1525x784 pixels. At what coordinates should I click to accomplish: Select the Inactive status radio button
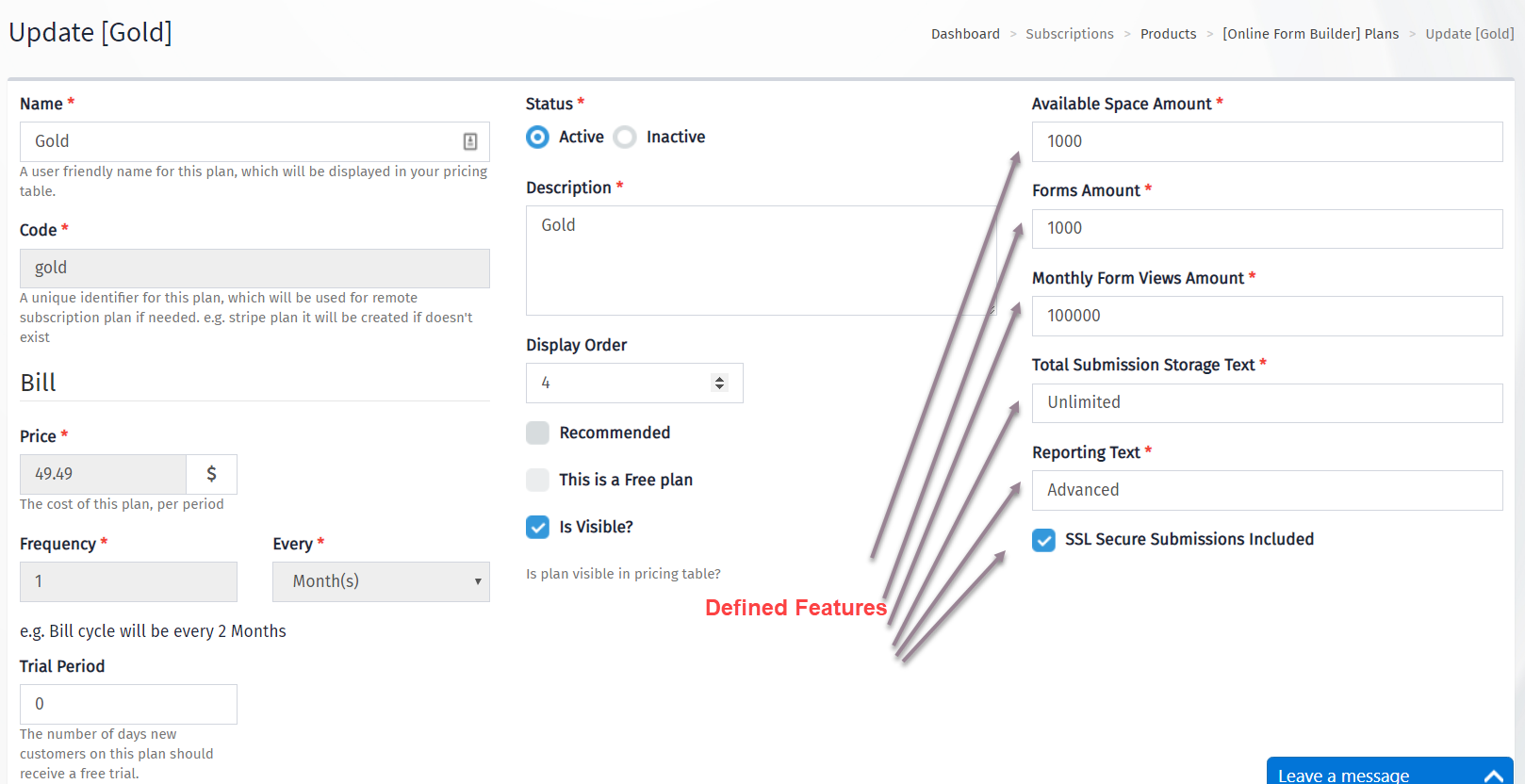pyautogui.click(x=625, y=138)
